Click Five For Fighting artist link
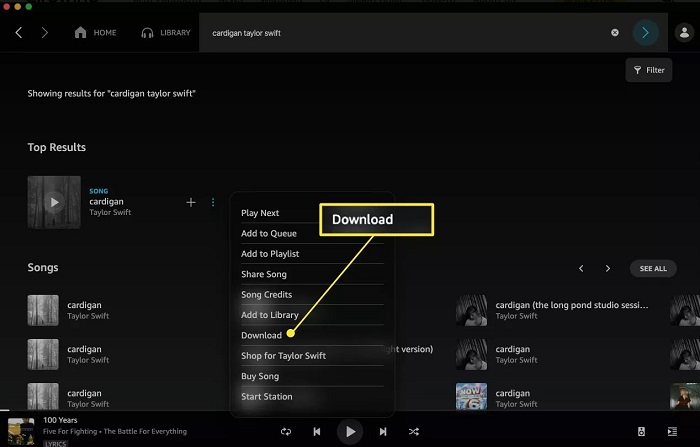The width and height of the screenshot is (700, 447). (70, 431)
